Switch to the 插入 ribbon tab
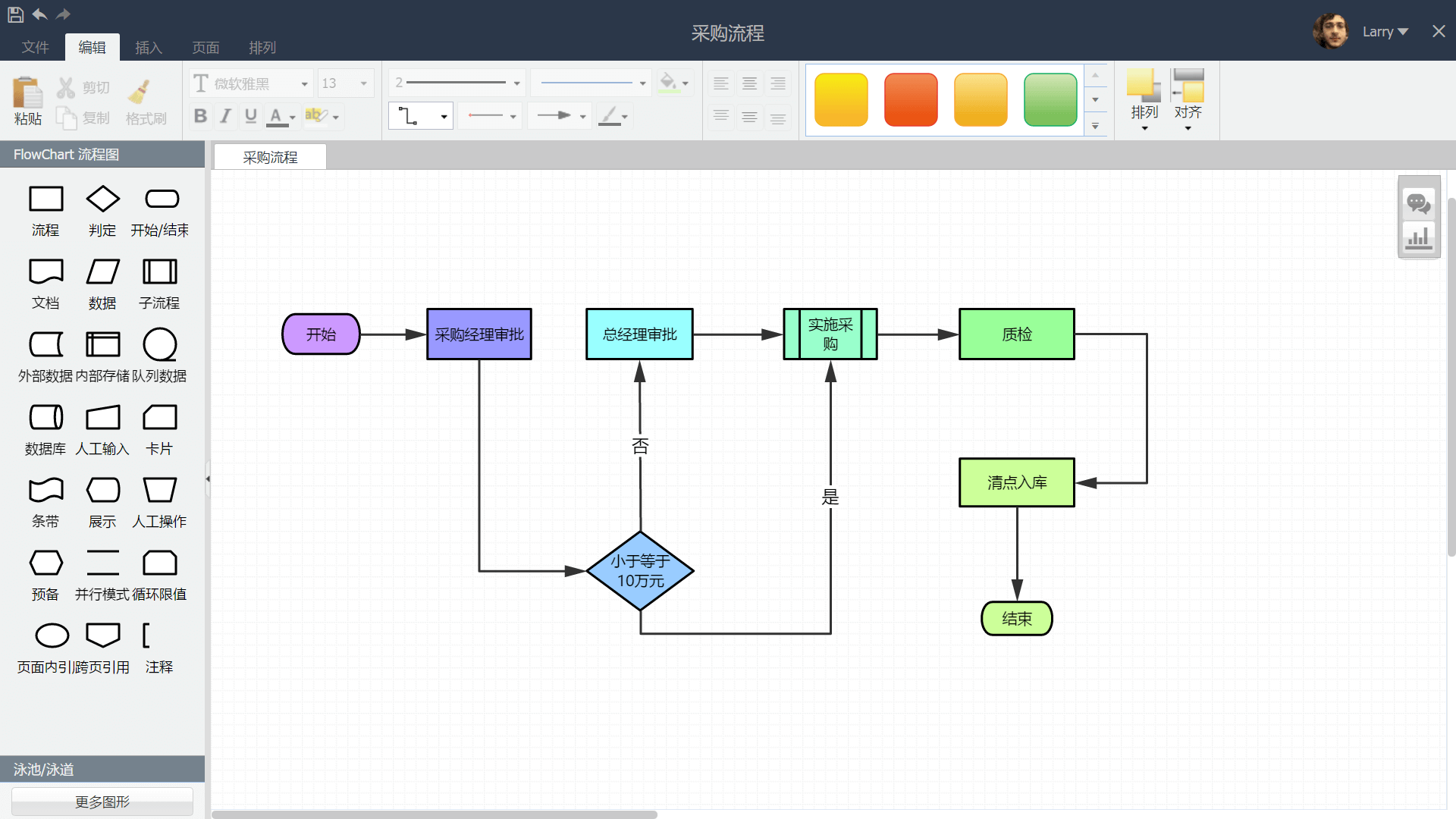This screenshot has width=1456, height=819. point(149,48)
